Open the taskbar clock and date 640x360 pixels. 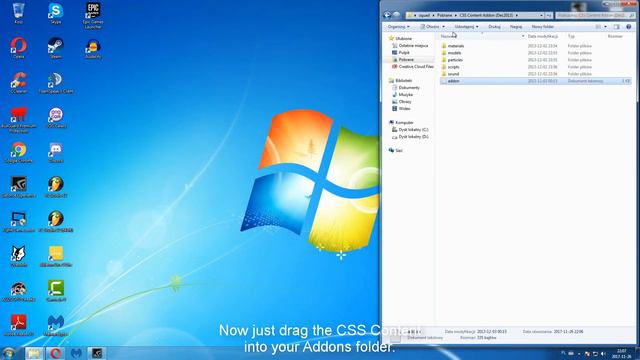click(621, 353)
